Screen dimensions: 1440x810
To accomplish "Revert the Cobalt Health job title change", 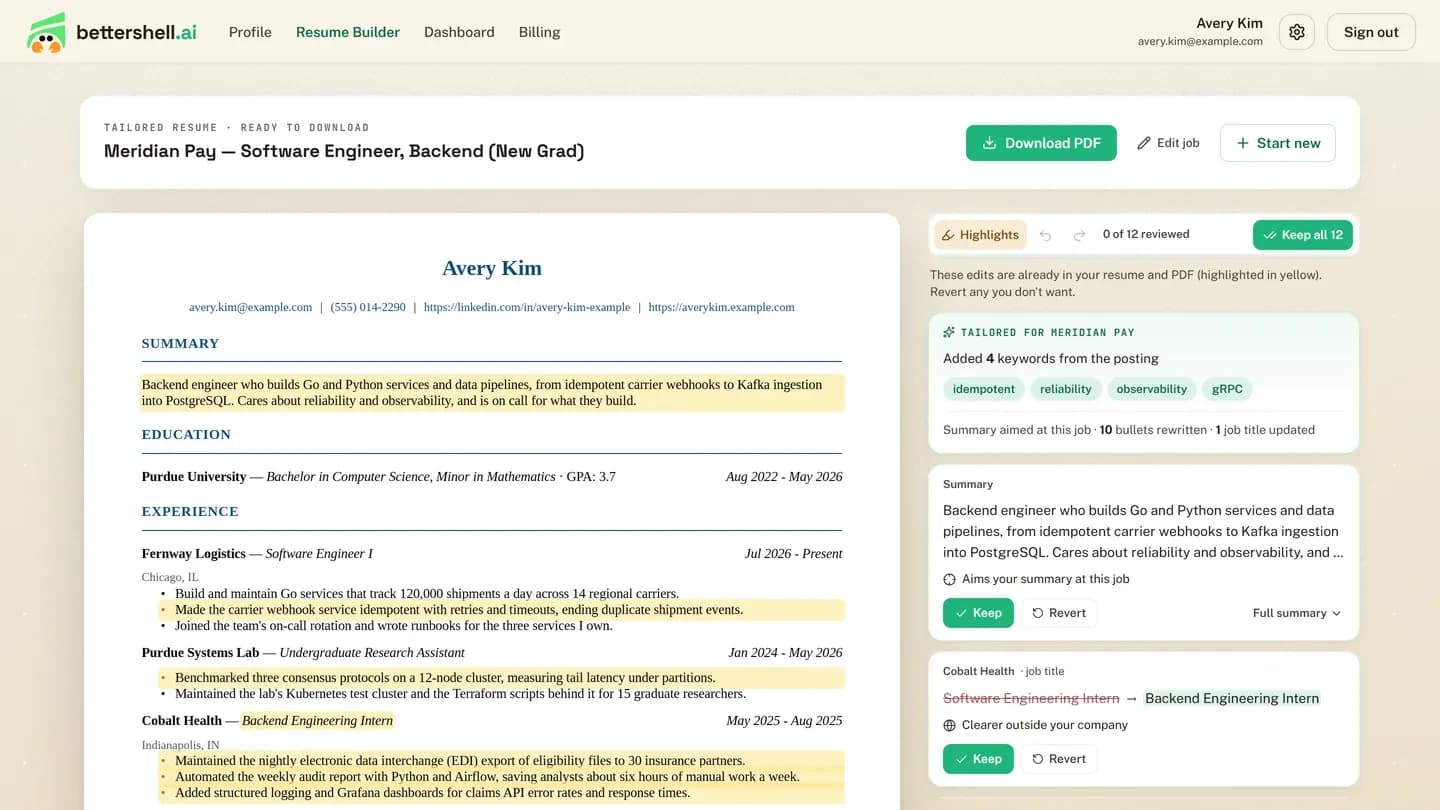I will tap(1059, 759).
